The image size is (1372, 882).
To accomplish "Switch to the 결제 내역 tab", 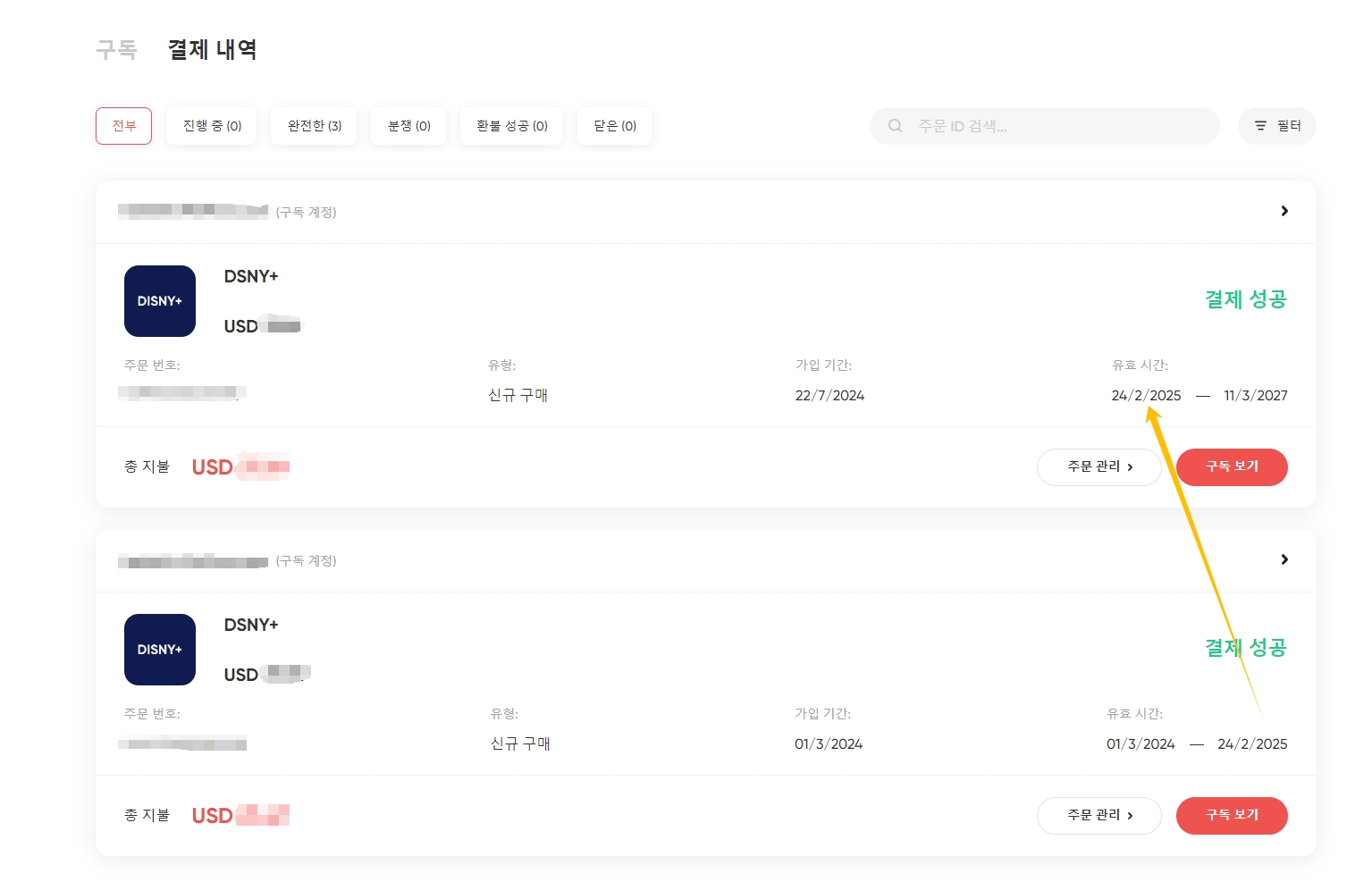I will (213, 49).
